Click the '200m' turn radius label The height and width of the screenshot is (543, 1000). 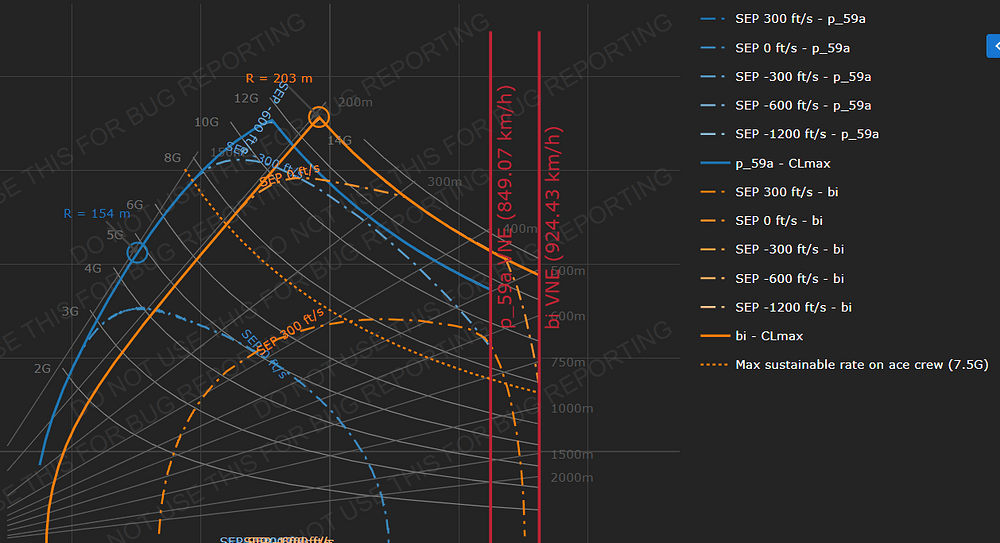355,102
